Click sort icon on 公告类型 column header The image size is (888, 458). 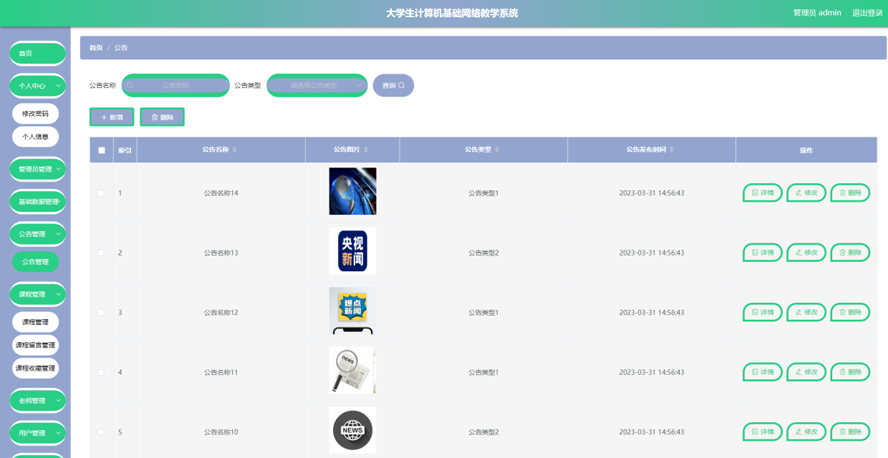tap(497, 149)
